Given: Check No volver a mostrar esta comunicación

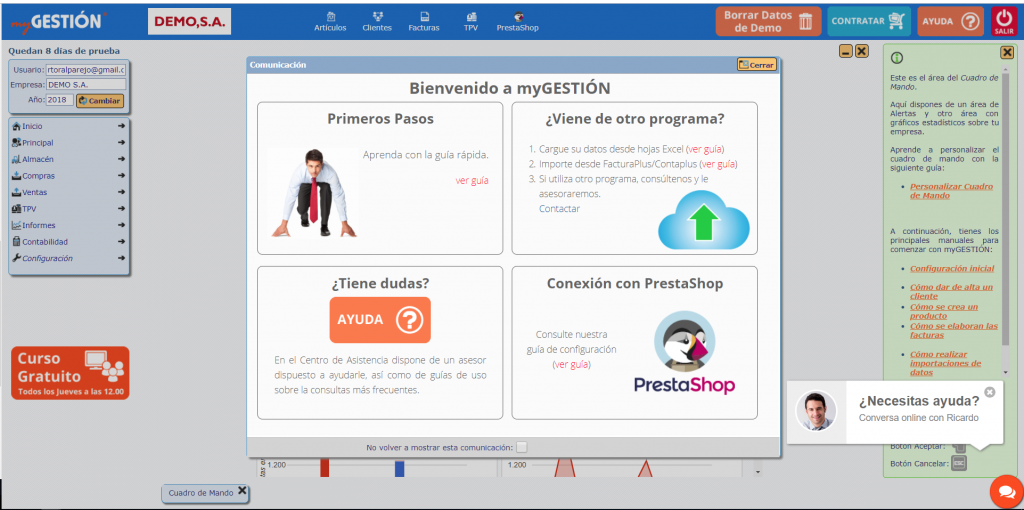Looking at the screenshot, I should [521, 447].
